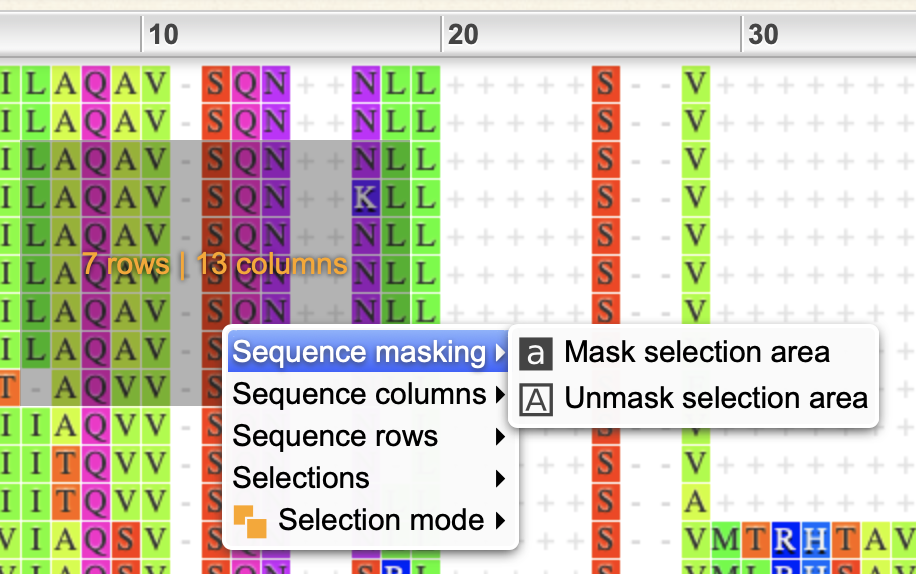This screenshot has width=916, height=574.
Task: Click ruler marker at position 20
Action: pyautogui.click(x=463, y=34)
